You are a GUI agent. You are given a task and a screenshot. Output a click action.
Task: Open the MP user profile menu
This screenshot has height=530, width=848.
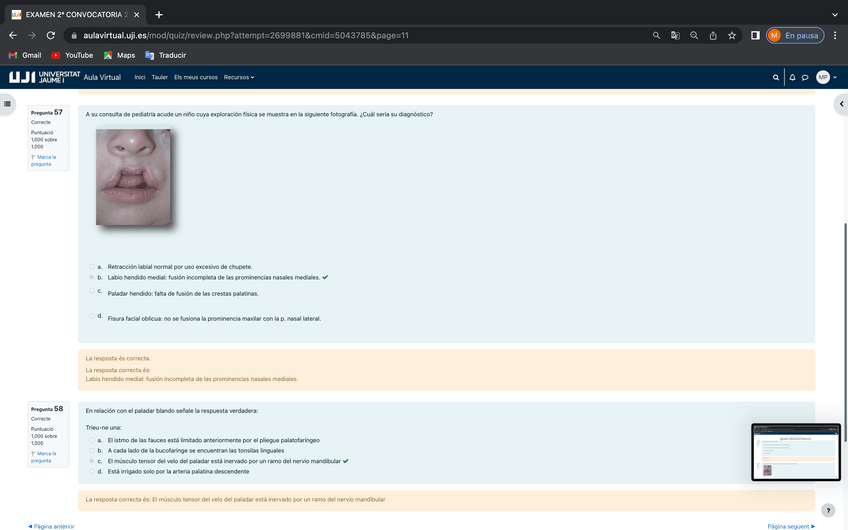pyautogui.click(x=825, y=77)
